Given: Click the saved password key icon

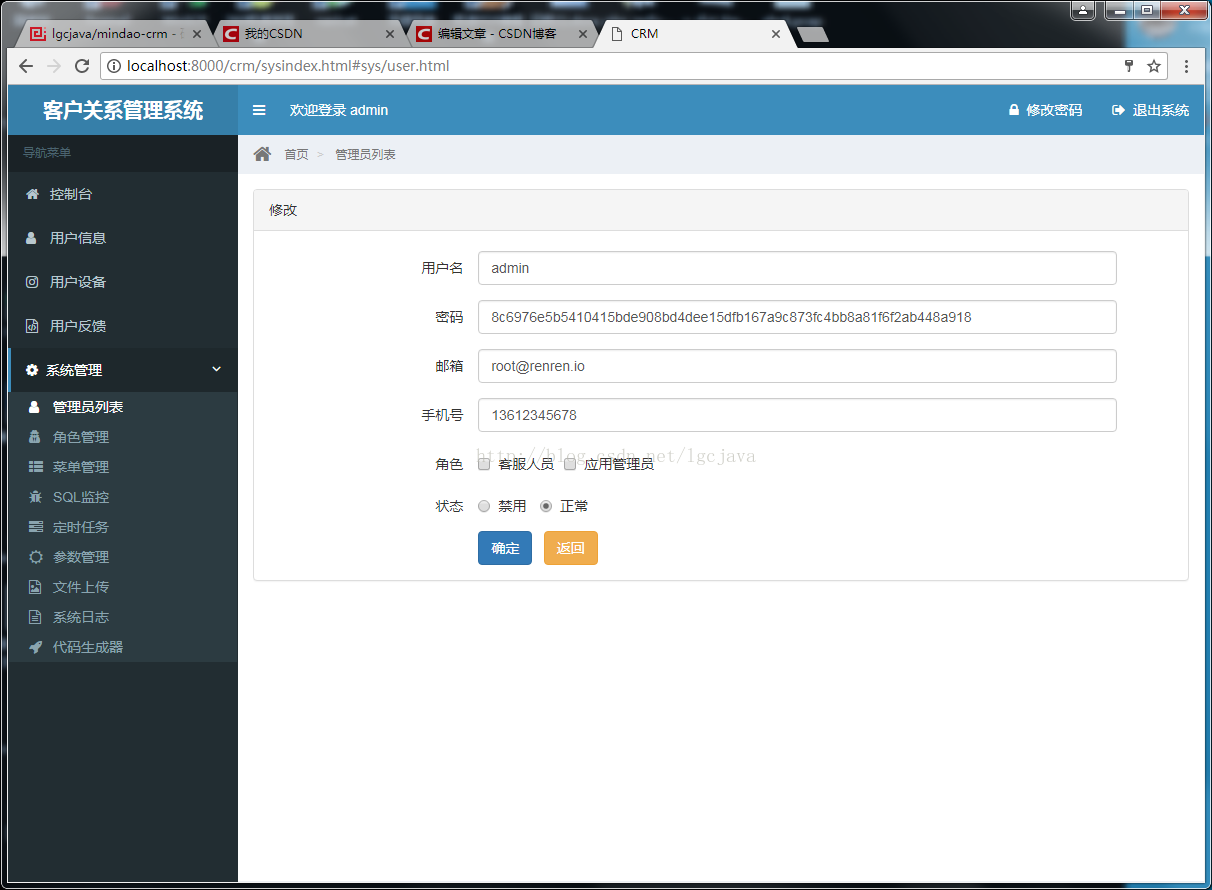Looking at the screenshot, I should [1129, 66].
